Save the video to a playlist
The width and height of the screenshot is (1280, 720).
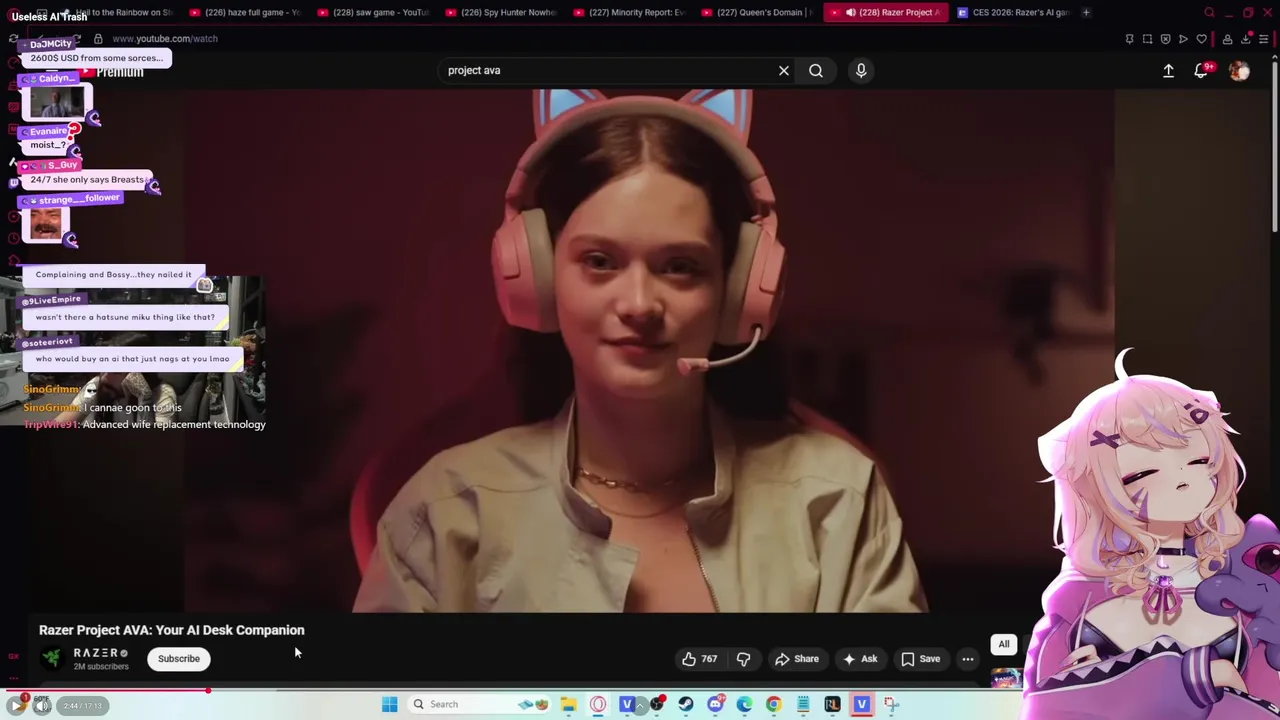coord(920,659)
